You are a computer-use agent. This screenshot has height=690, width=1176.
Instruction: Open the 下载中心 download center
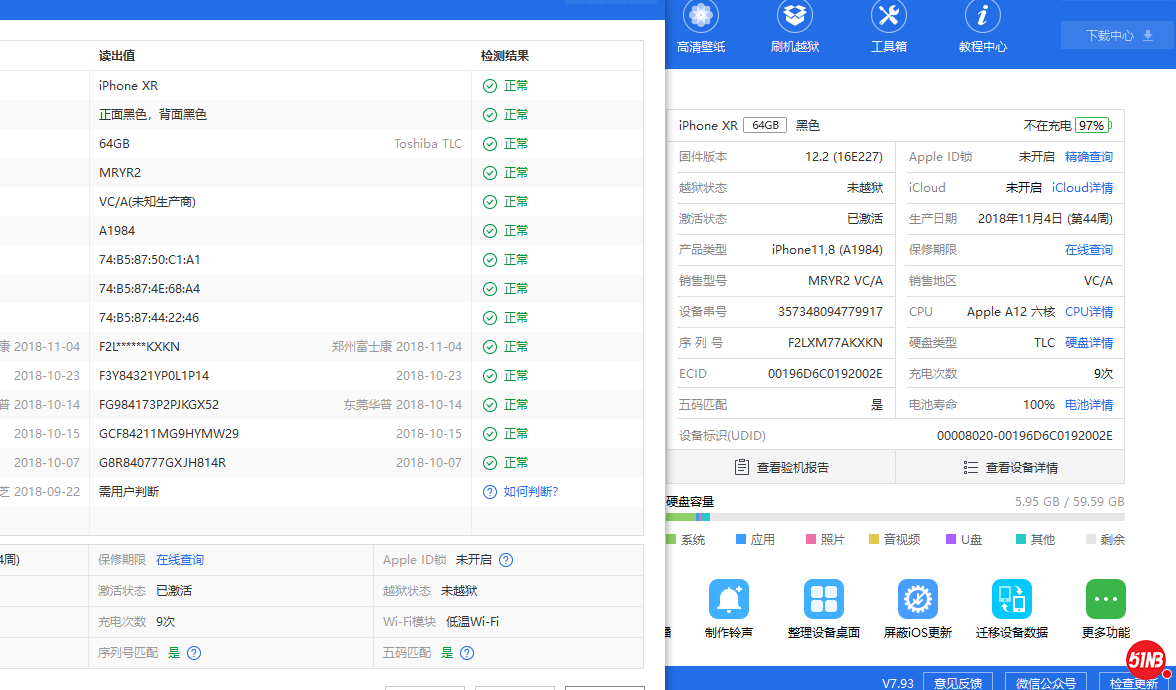click(1118, 36)
